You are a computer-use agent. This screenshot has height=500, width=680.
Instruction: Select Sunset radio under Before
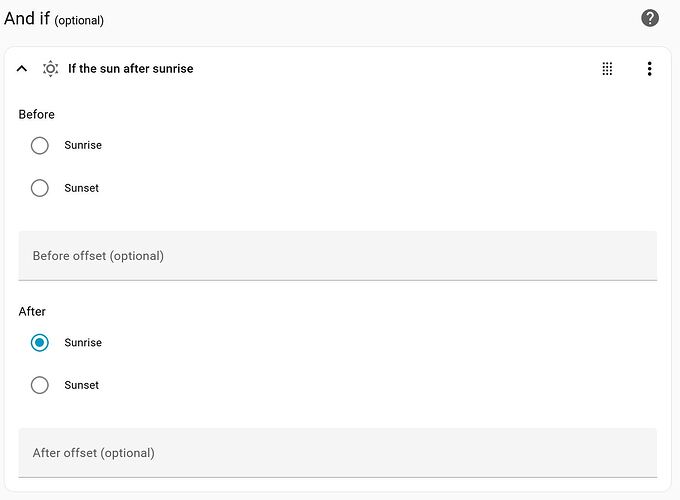[39, 188]
